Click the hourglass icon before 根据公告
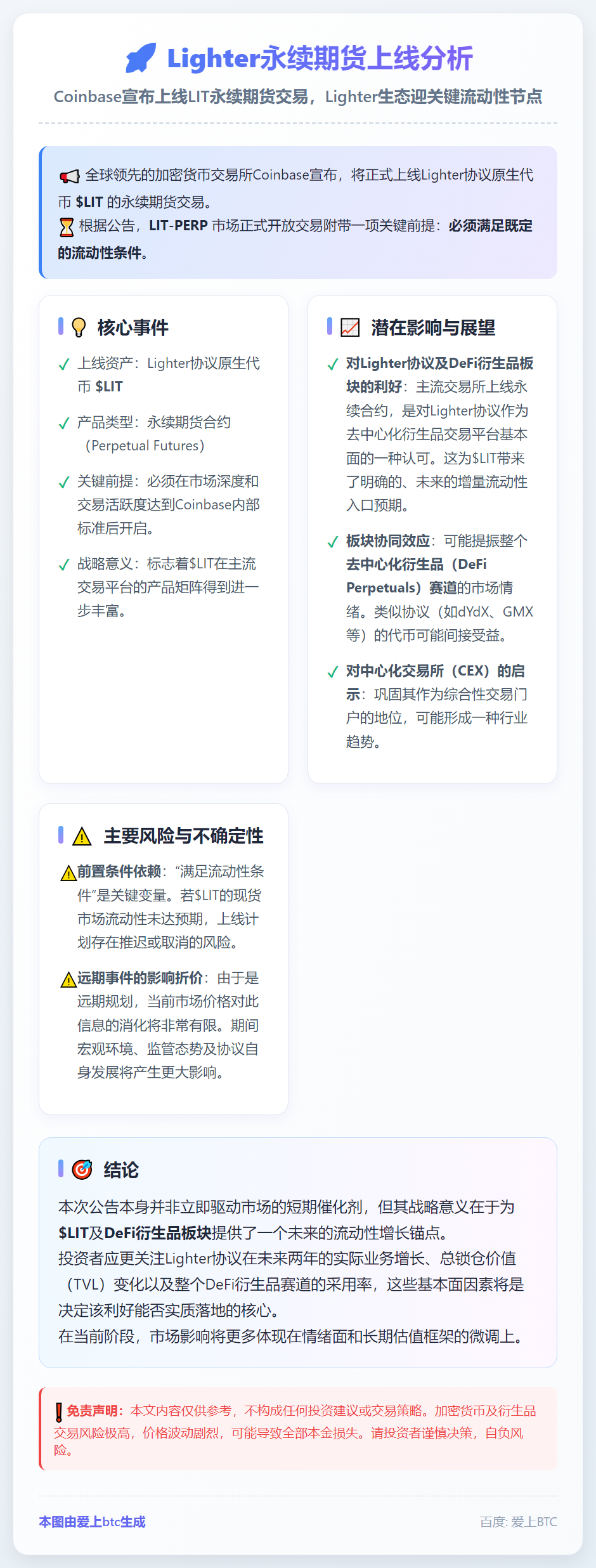This screenshot has height=1568, width=596. click(66, 226)
